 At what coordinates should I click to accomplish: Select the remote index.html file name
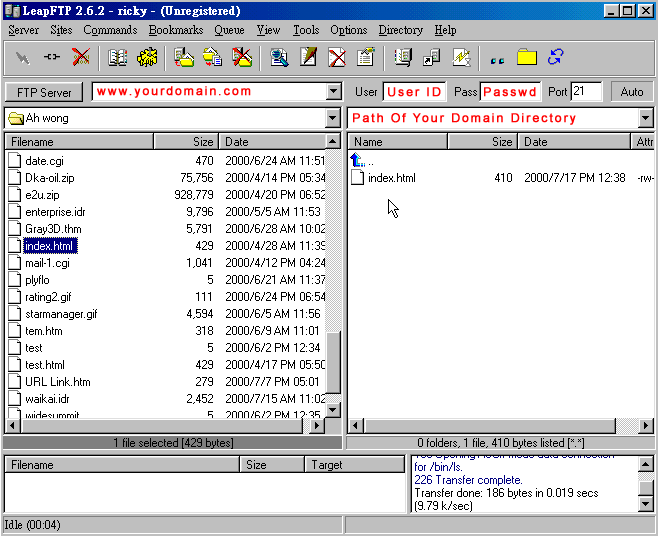click(392, 178)
